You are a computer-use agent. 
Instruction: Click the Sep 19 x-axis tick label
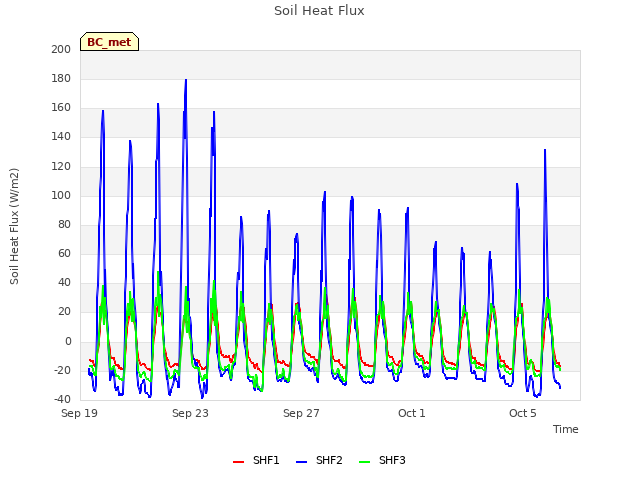(x=79, y=413)
